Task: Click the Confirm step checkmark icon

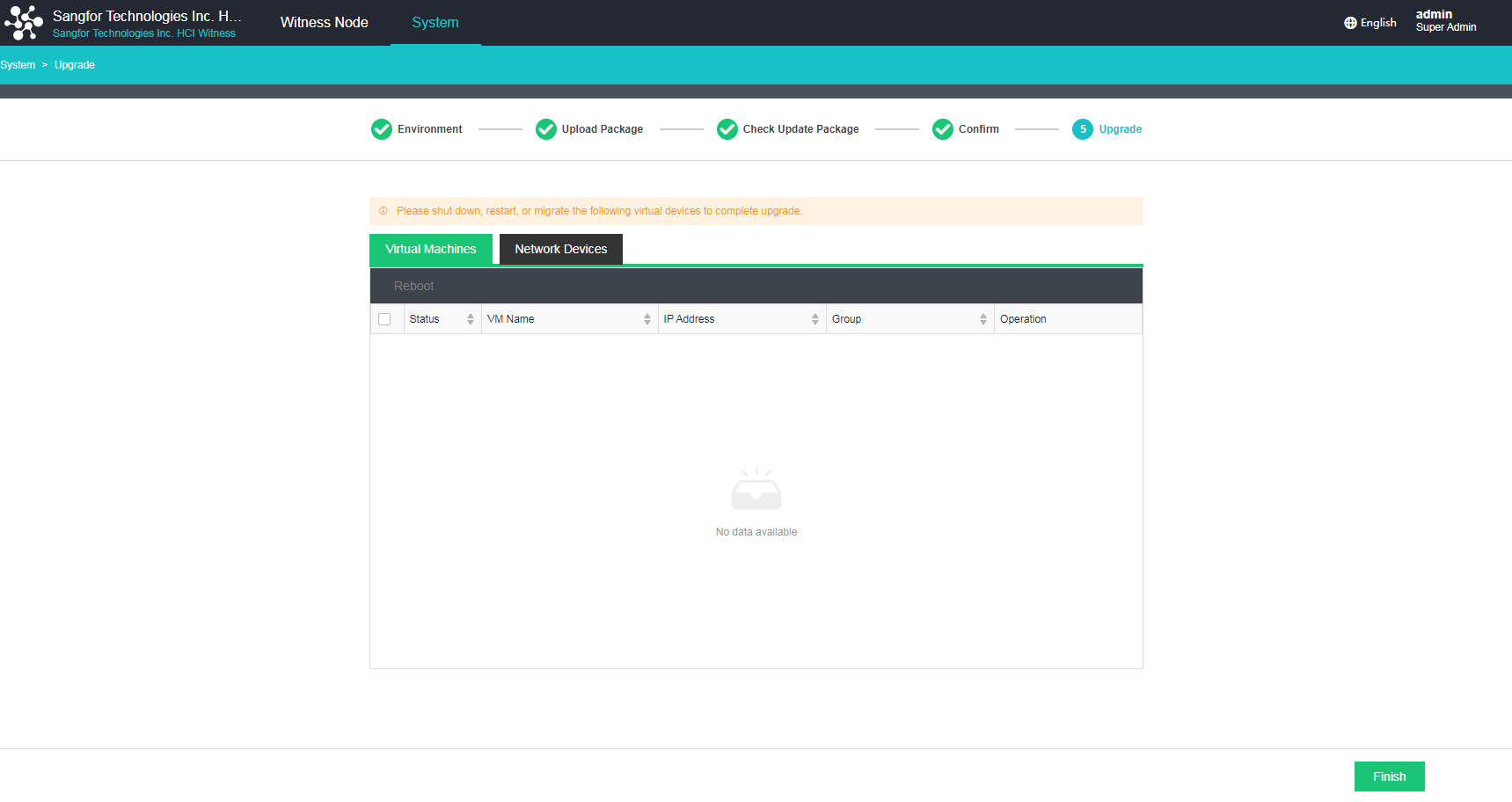Action: pyautogui.click(x=942, y=129)
